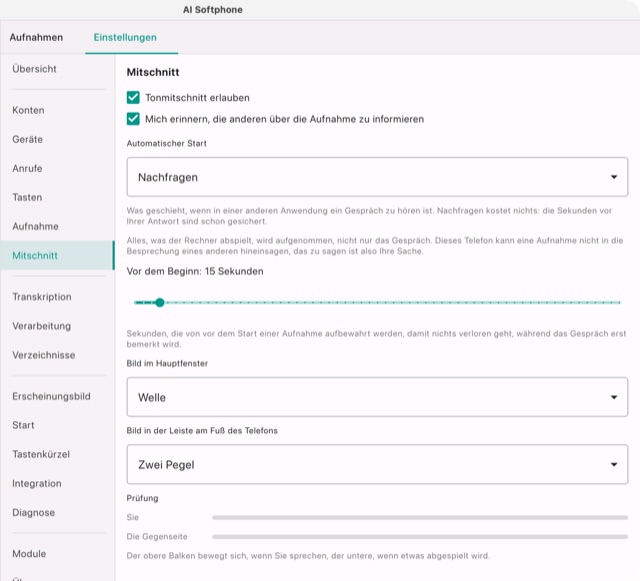640x581 pixels.
Task: Open the Automatischer Start dropdown showing Nachfragen
Action: (377, 177)
